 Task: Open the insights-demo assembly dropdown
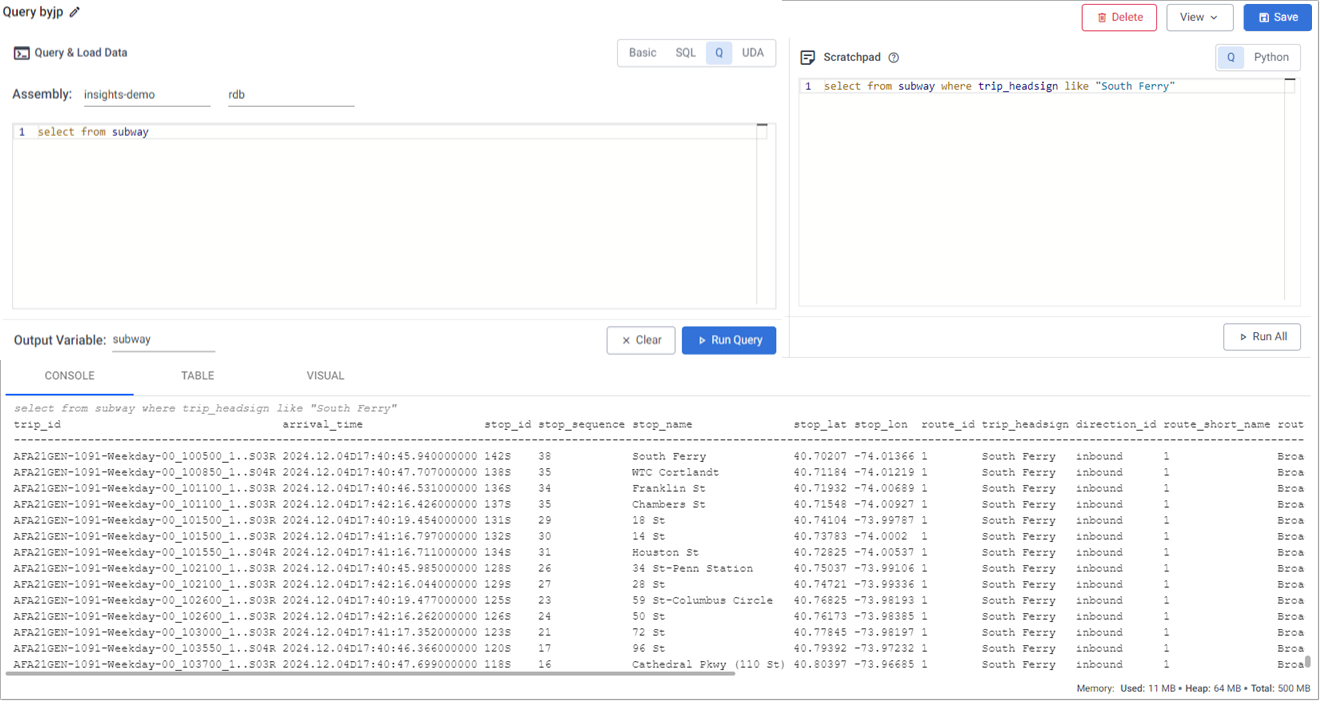[x=147, y=95]
